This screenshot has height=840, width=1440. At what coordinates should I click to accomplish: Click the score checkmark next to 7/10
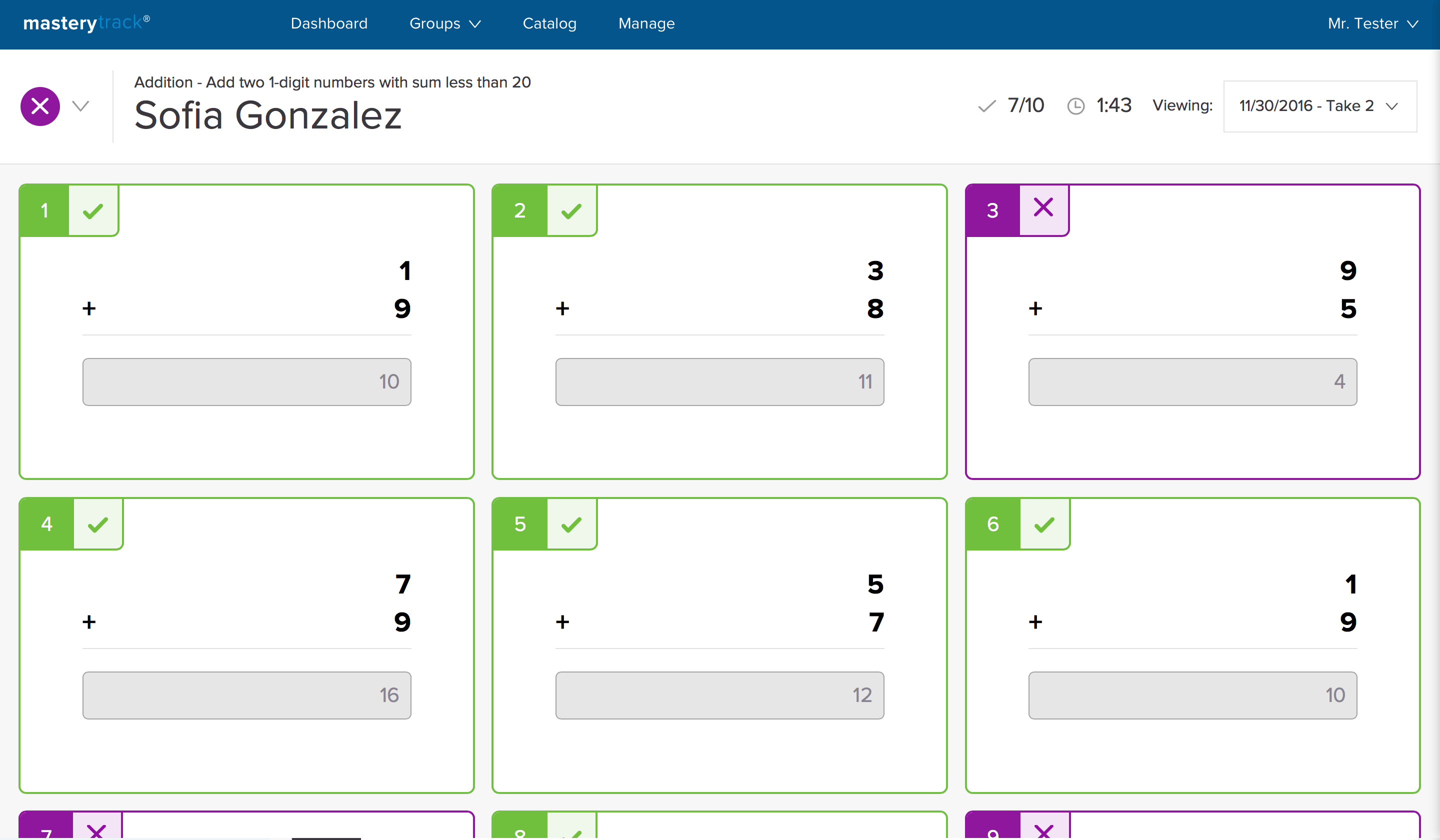987,106
